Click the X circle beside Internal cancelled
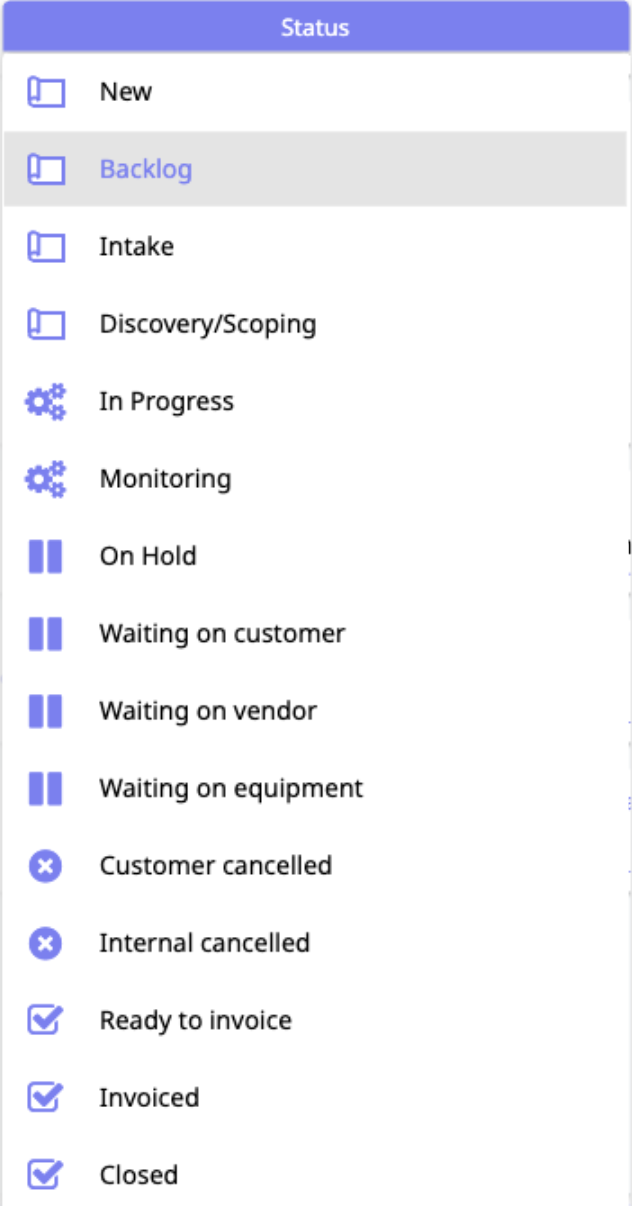This screenshot has width=632, height=1206. click(x=45, y=943)
